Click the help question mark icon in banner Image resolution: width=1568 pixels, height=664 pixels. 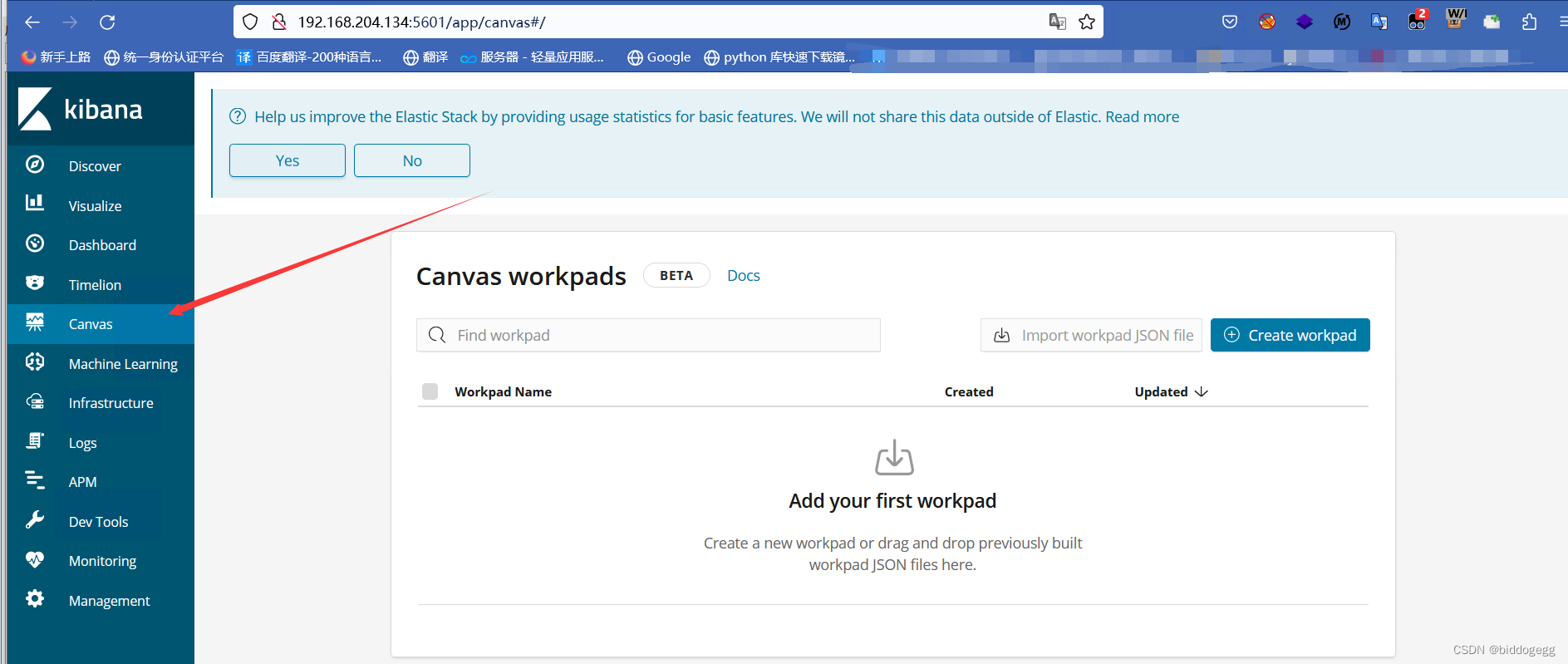click(x=238, y=116)
